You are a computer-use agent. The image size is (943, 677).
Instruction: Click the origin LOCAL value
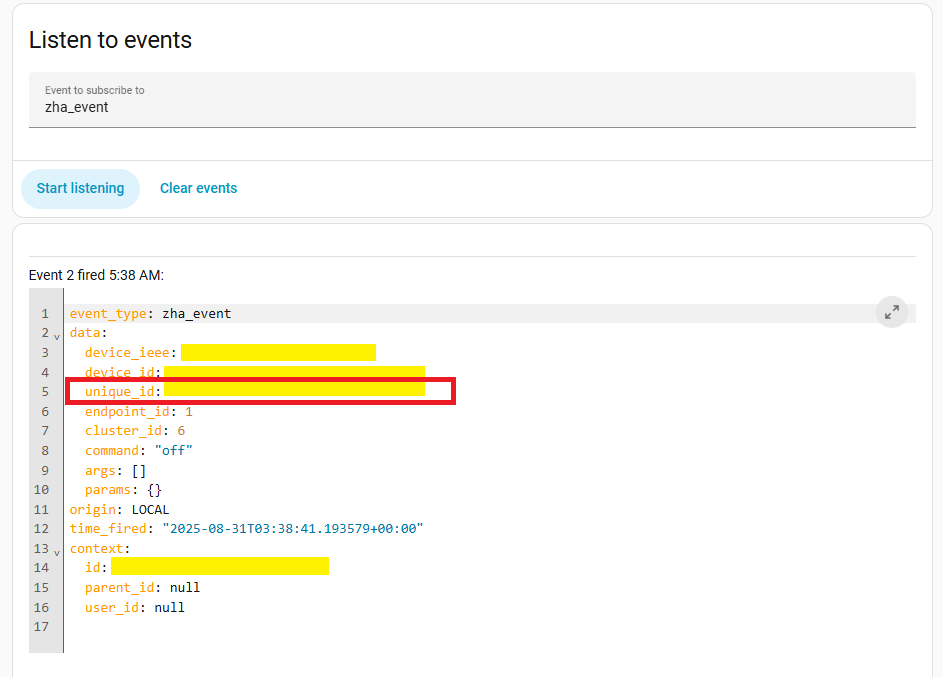[x=150, y=509]
